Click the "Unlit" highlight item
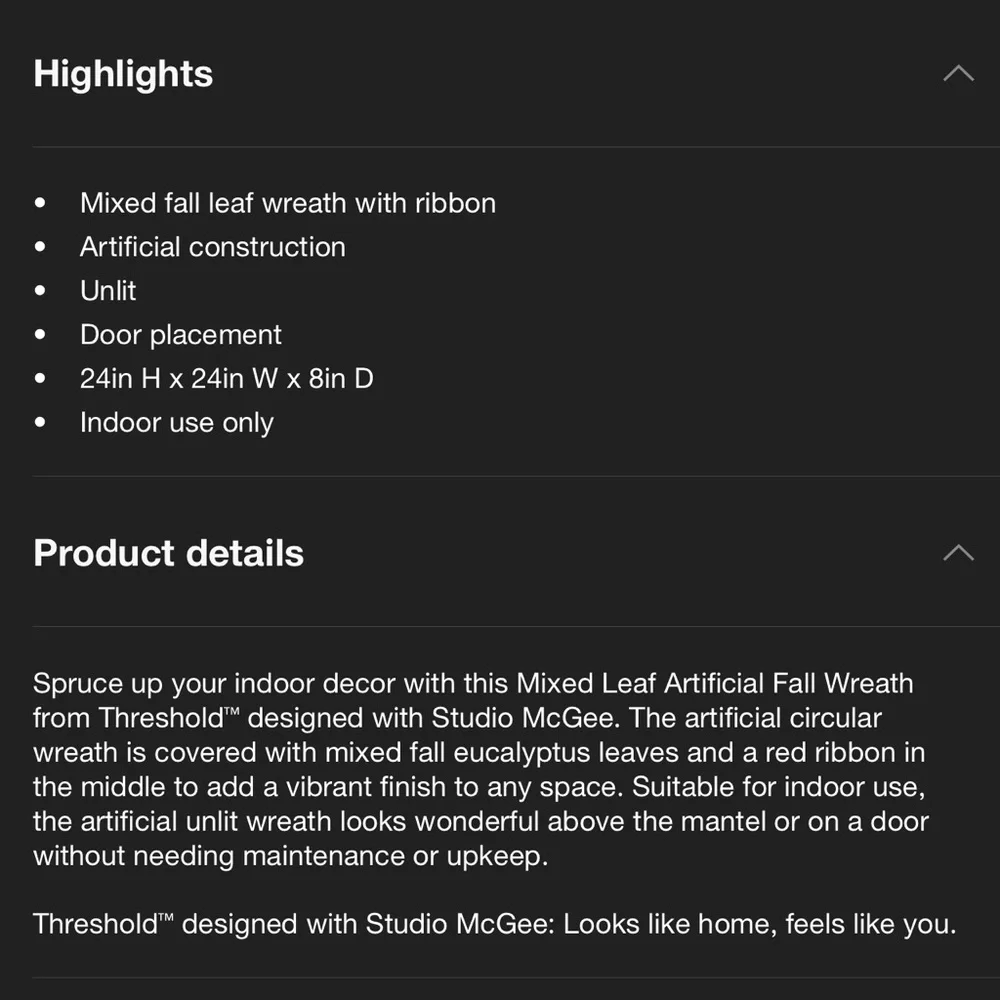1000x1000 pixels. coord(108,291)
